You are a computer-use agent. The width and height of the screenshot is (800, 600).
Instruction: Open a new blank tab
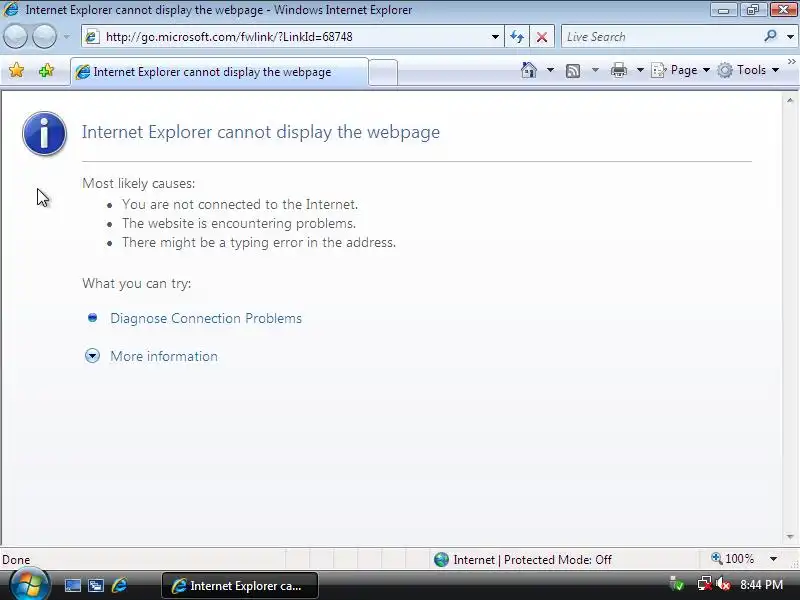coord(383,72)
